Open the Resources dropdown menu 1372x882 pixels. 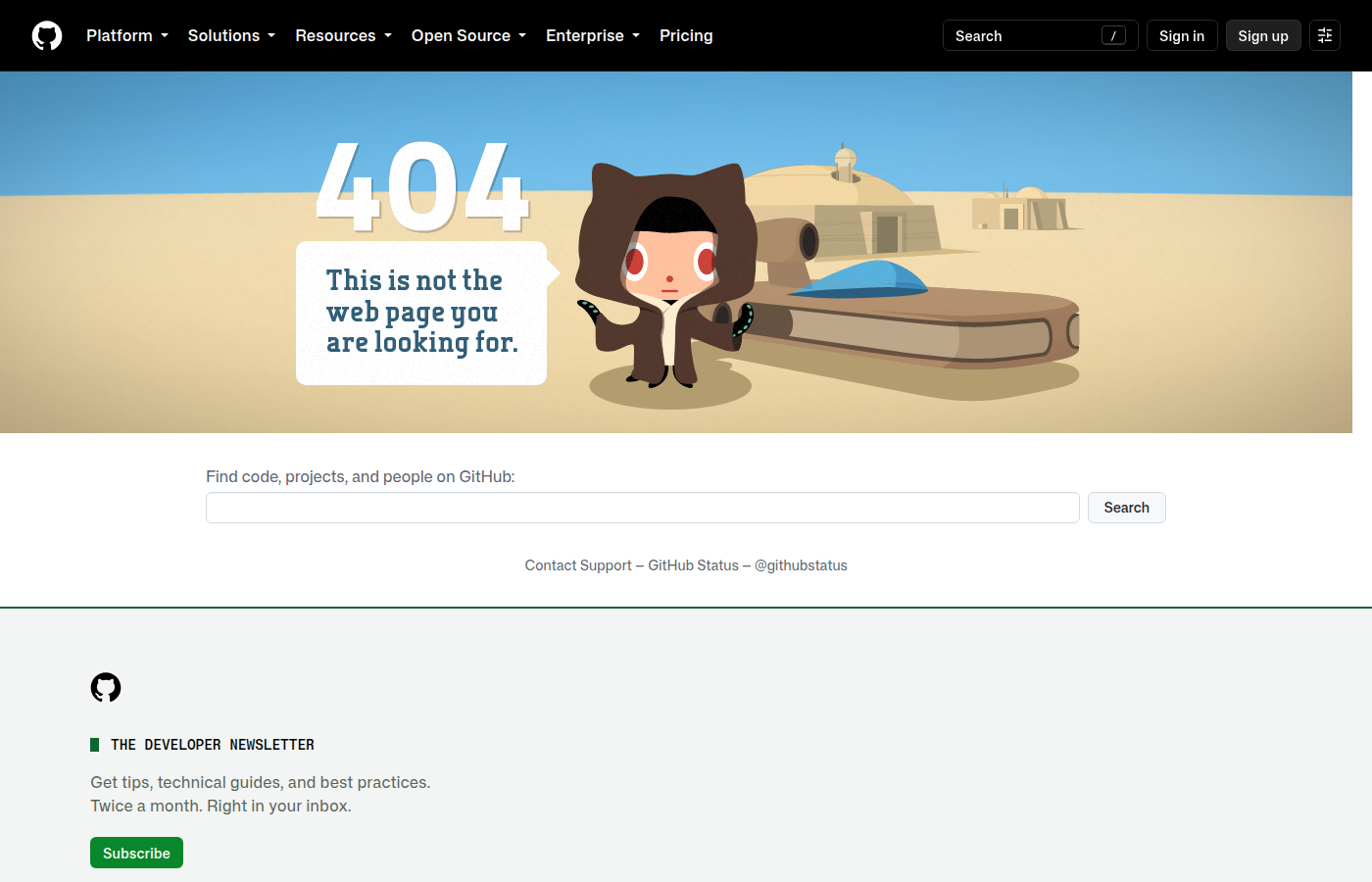(x=343, y=35)
